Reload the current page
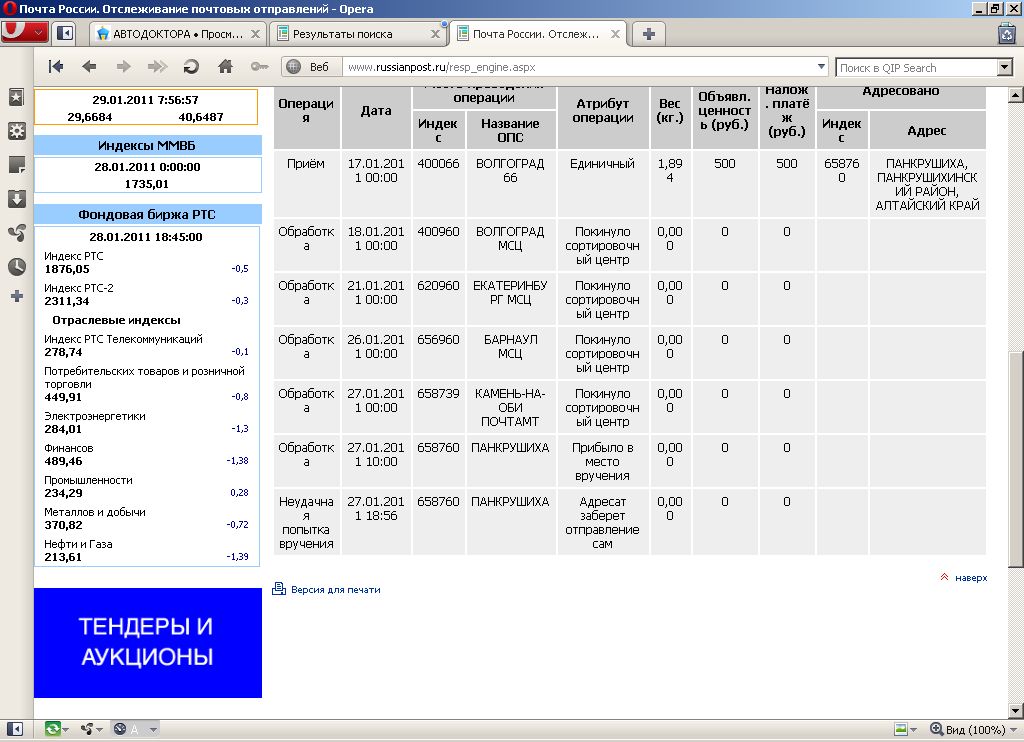This screenshot has height=742, width=1024. 191,67
